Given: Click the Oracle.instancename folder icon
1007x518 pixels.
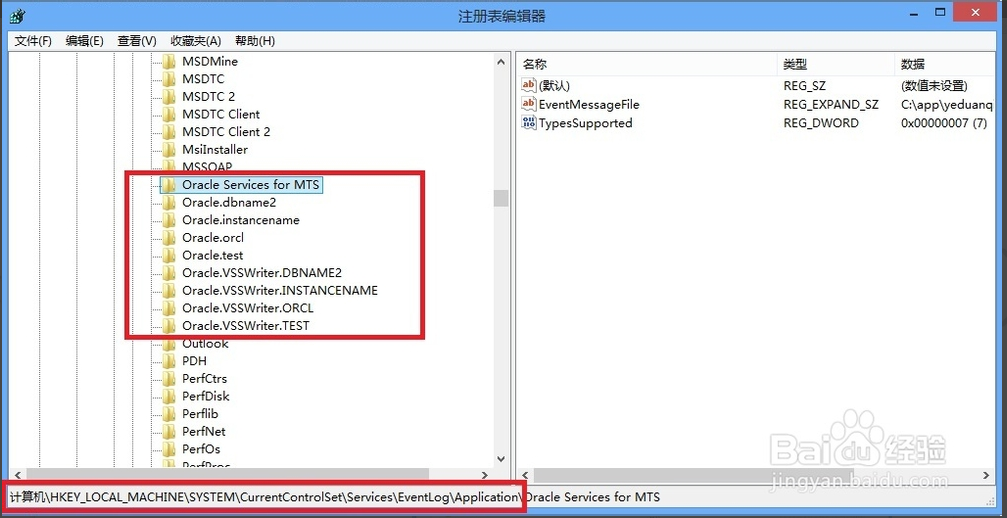Looking at the screenshot, I should [x=169, y=220].
